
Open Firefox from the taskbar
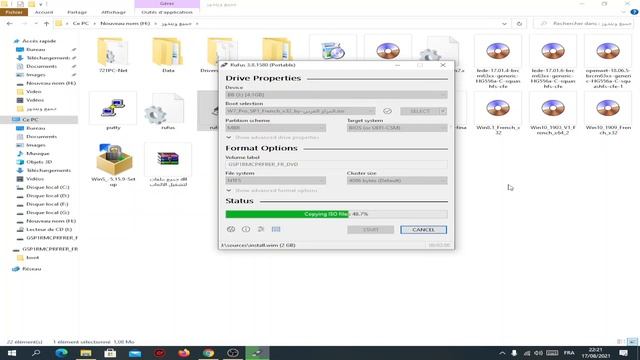point(184,353)
